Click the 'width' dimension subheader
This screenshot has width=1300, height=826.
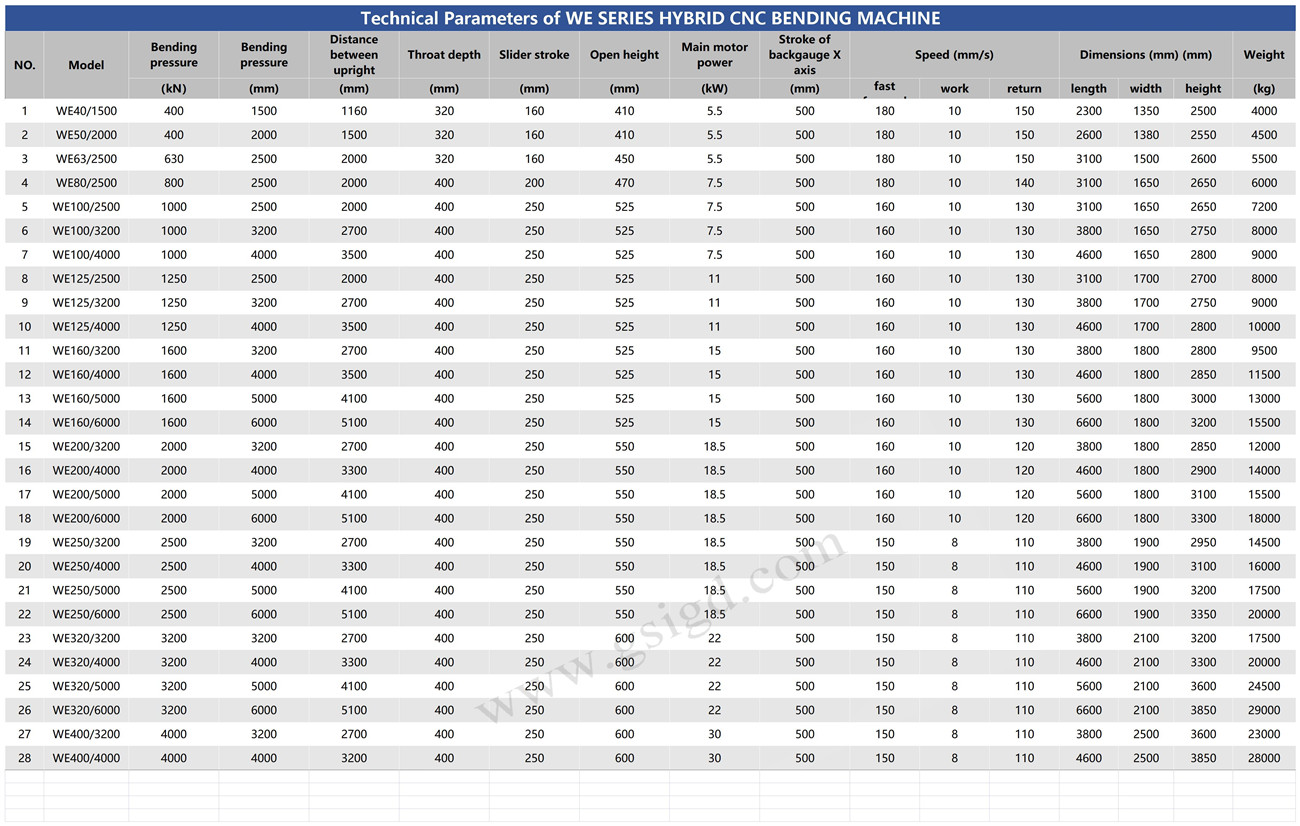(1146, 88)
